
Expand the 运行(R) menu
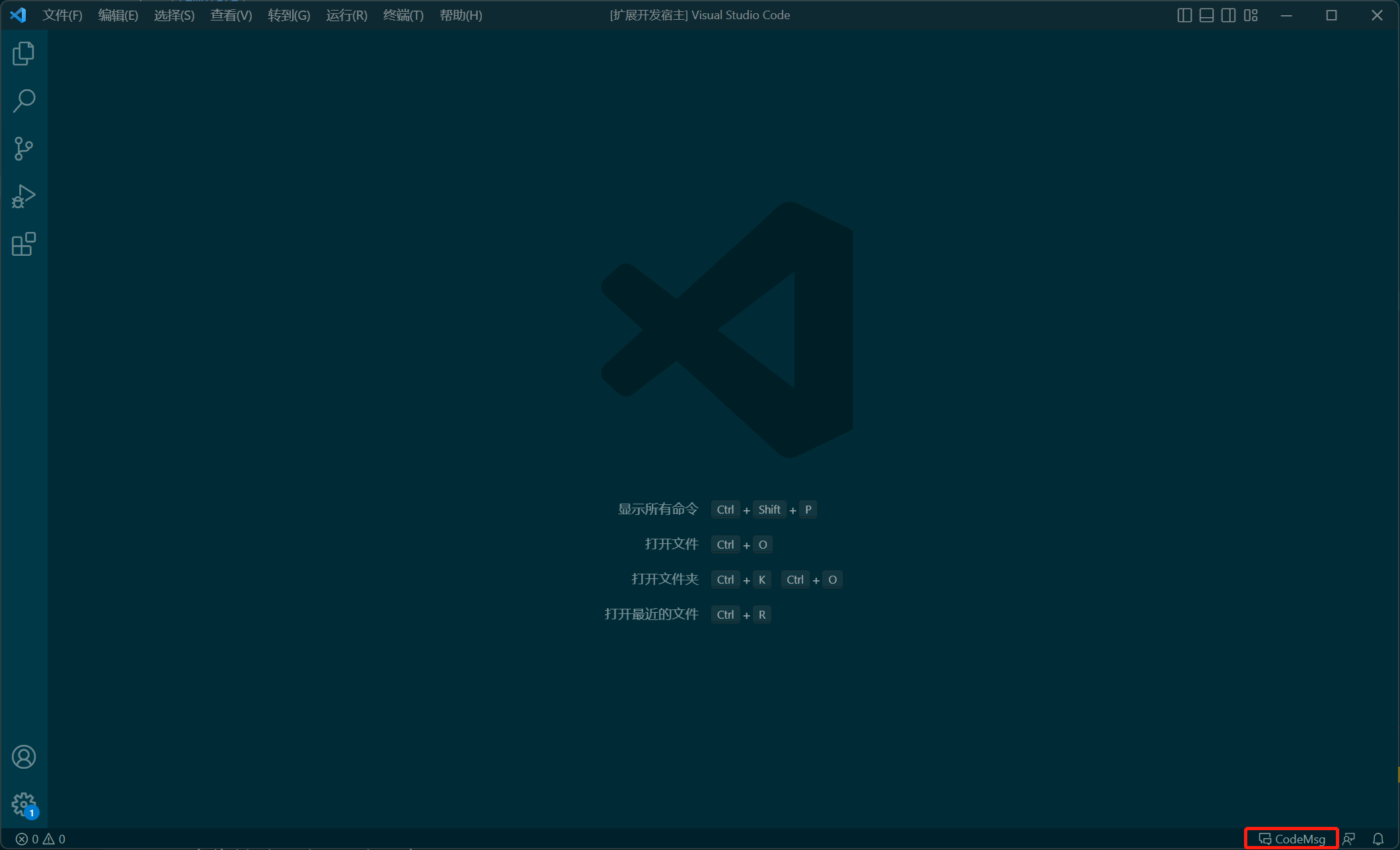point(346,15)
